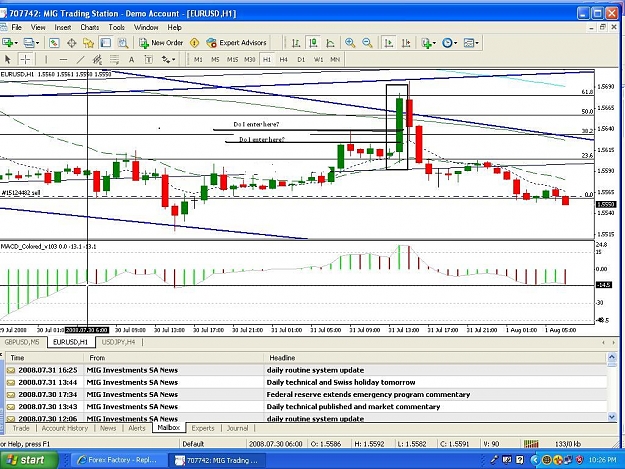Switch chart to candlesticks style
This screenshot has width=625, height=469.
tap(313, 43)
